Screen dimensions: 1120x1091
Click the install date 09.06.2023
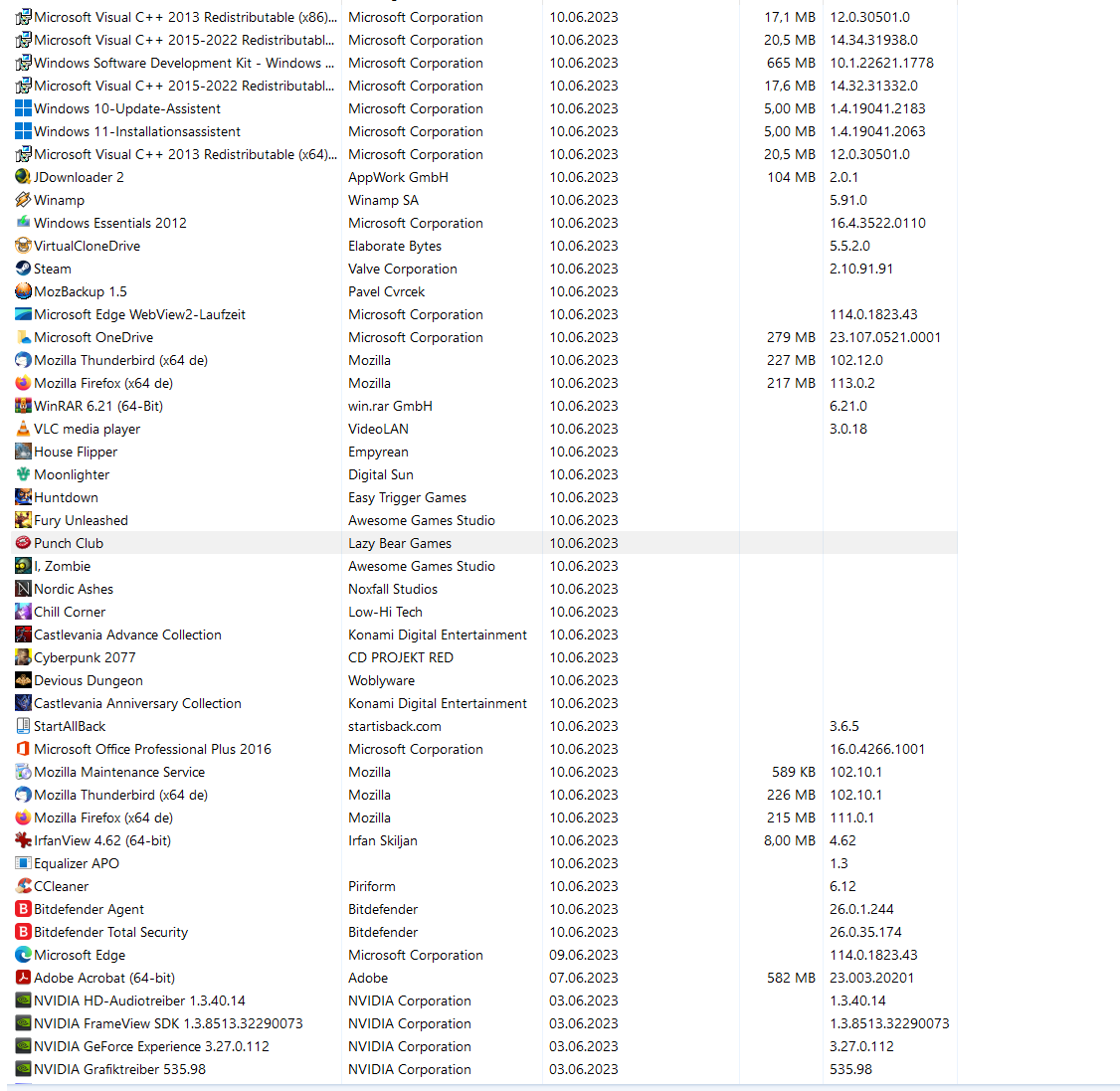584,954
